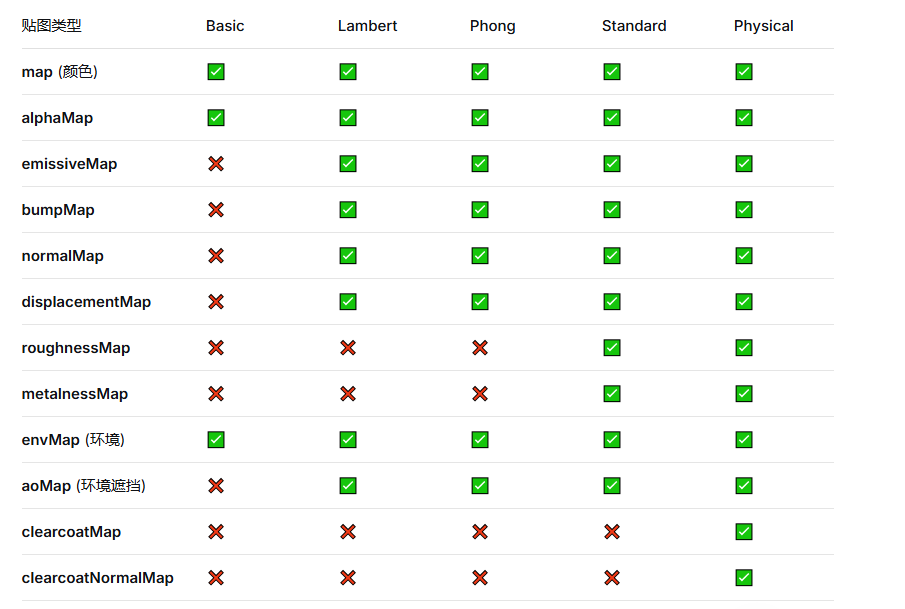Image resolution: width=905 pixels, height=609 pixels.
Task: Click the red cross for aoMap under Basic
Action: pos(216,486)
